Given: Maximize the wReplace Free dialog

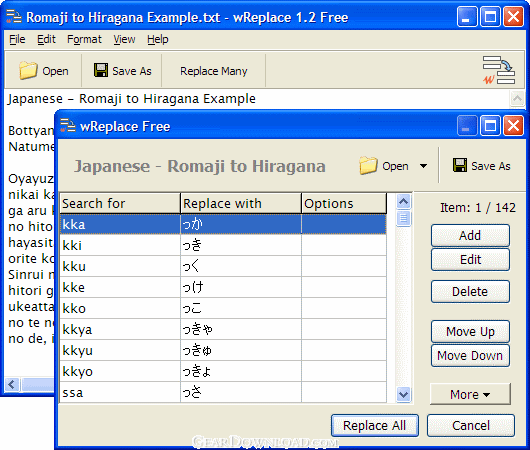Looking at the screenshot, I should [490, 126].
